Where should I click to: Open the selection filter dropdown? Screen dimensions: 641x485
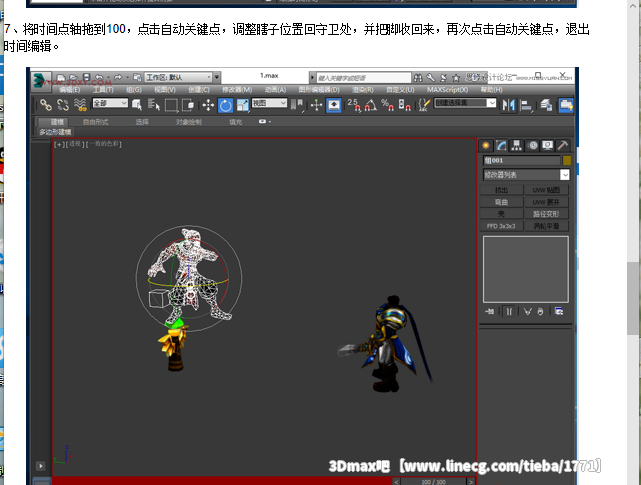[x=110, y=103]
